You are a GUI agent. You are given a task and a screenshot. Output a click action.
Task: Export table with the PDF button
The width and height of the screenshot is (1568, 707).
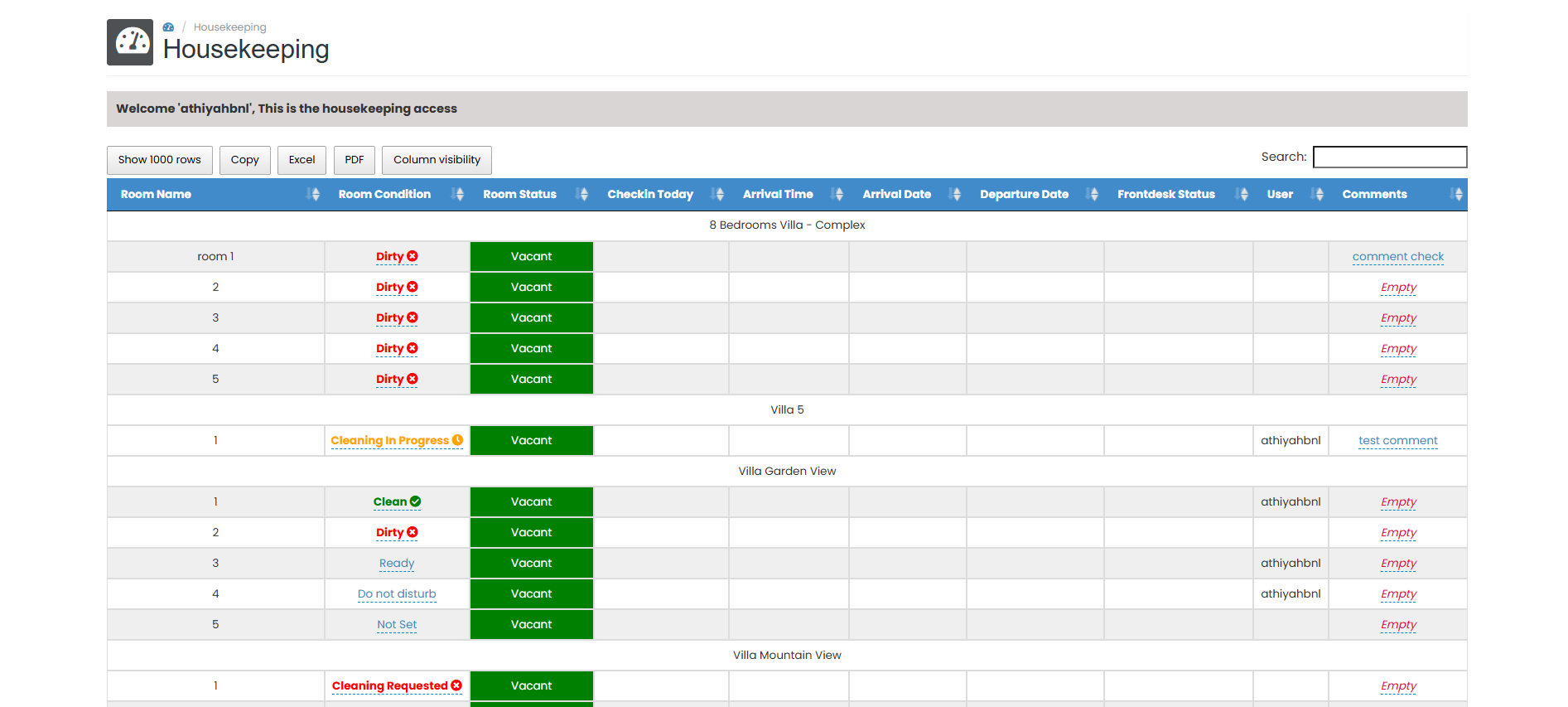click(355, 160)
